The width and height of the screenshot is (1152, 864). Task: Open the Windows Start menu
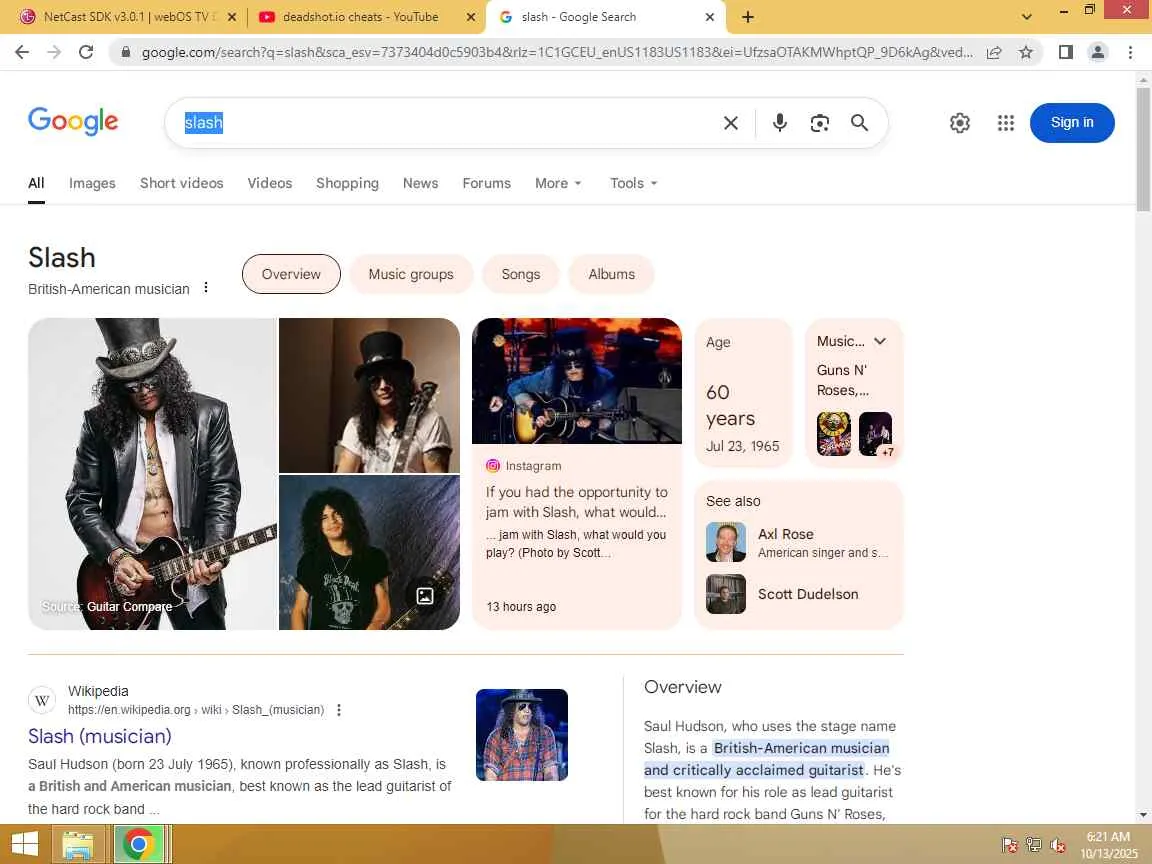point(24,844)
